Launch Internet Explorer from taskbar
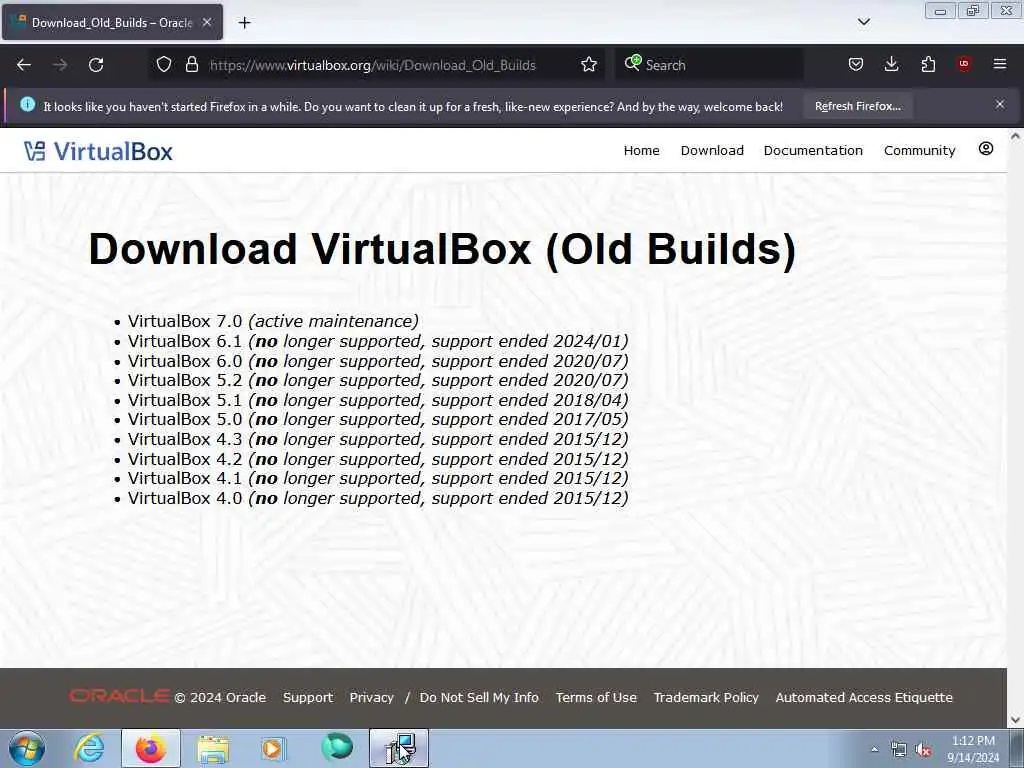This screenshot has width=1024, height=768. [x=89, y=748]
